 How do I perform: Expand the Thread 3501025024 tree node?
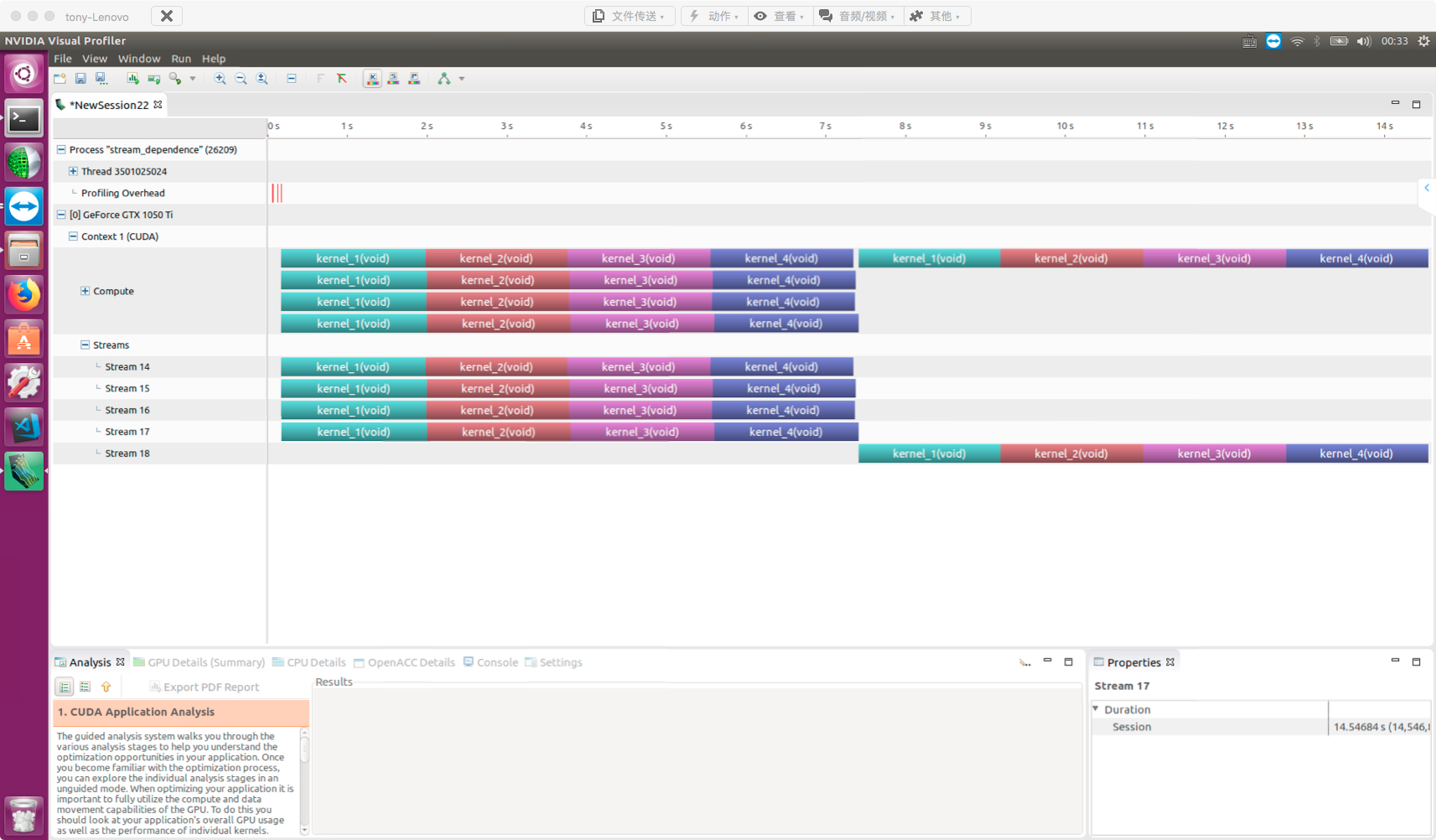[73, 171]
